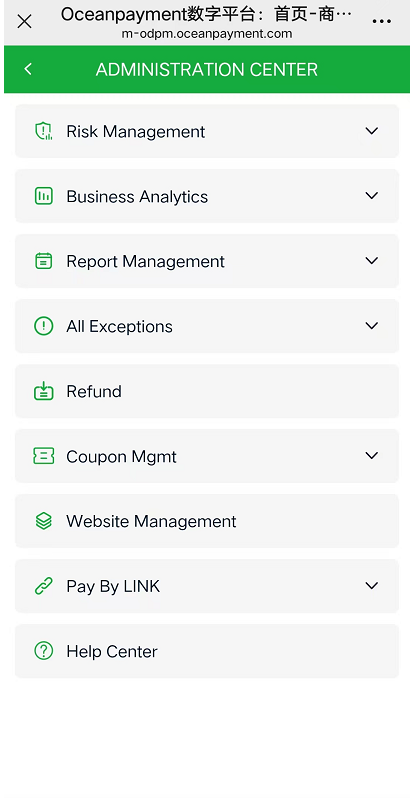
Task: Go back using the header arrow
Action: pyautogui.click(x=28, y=69)
